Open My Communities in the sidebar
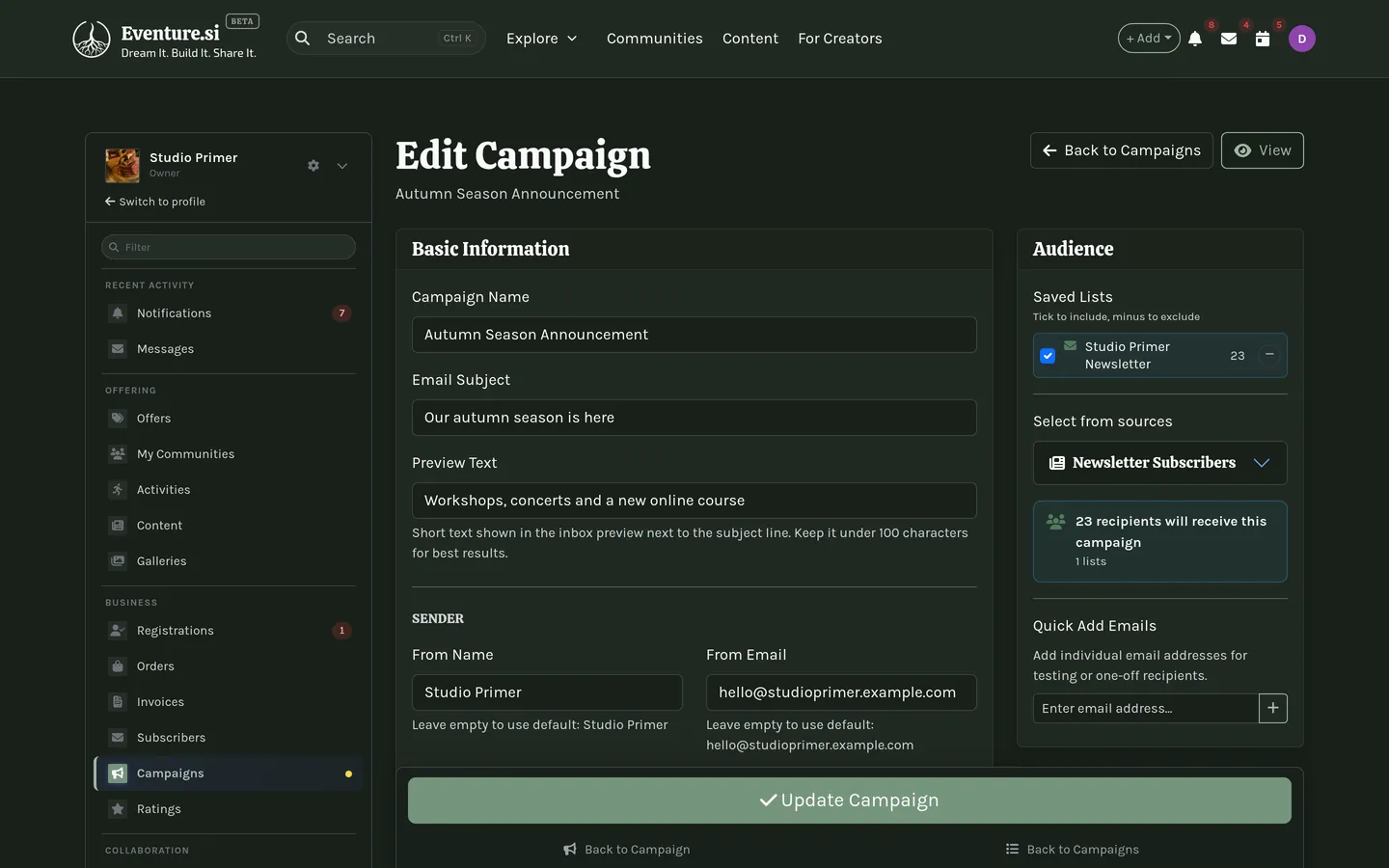Viewport: 1389px width, 868px height. pyautogui.click(x=229, y=454)
